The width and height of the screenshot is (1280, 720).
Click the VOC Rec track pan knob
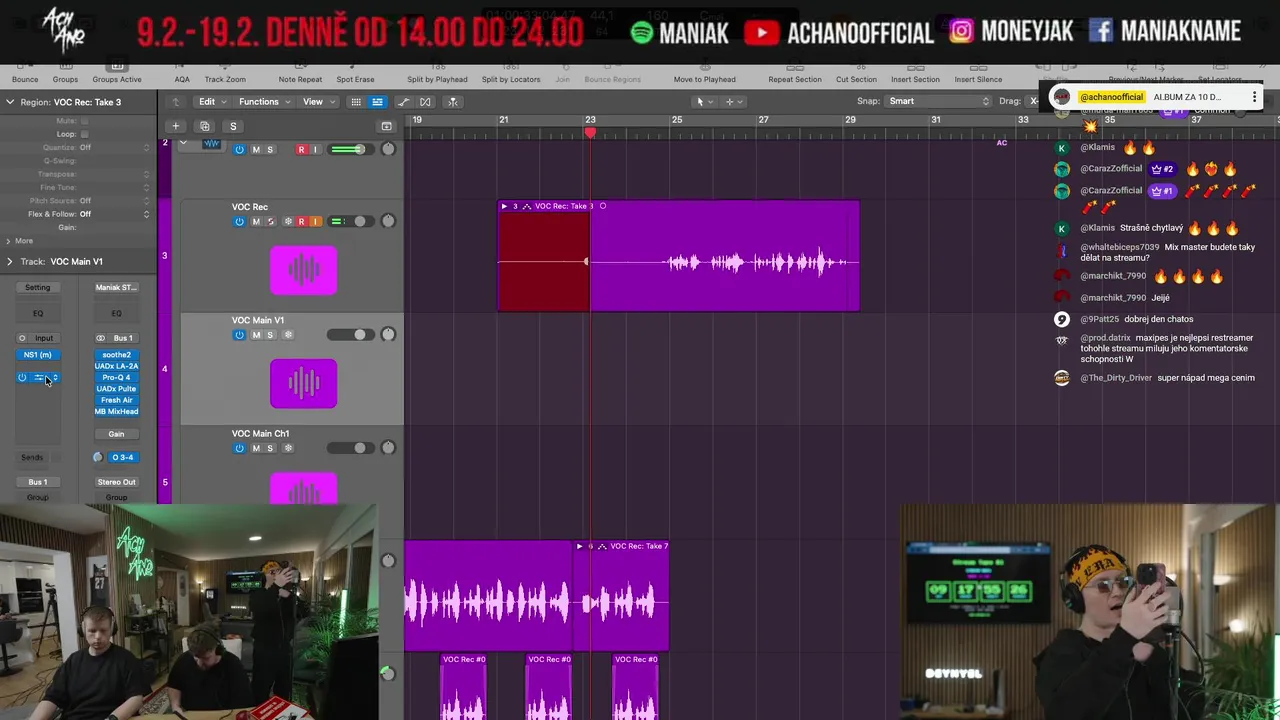pos(388,221)
